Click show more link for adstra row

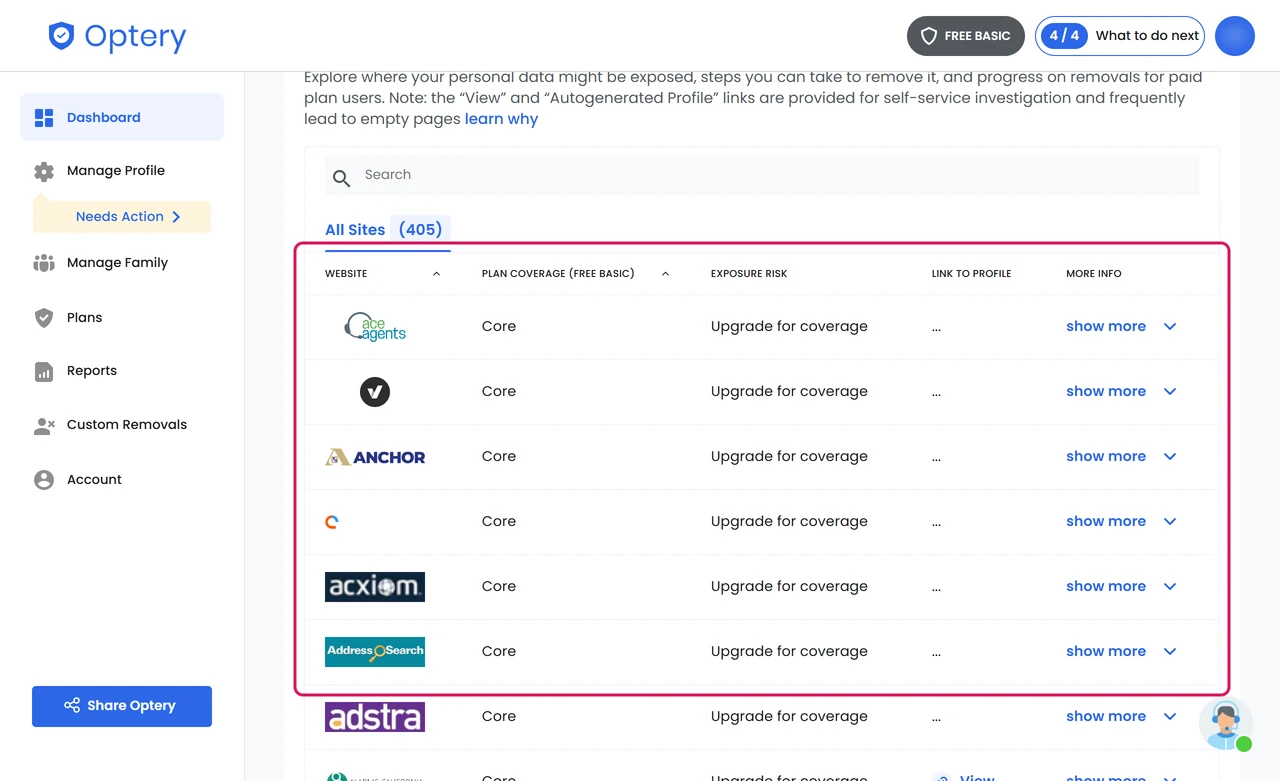[x=1106, y=717]
